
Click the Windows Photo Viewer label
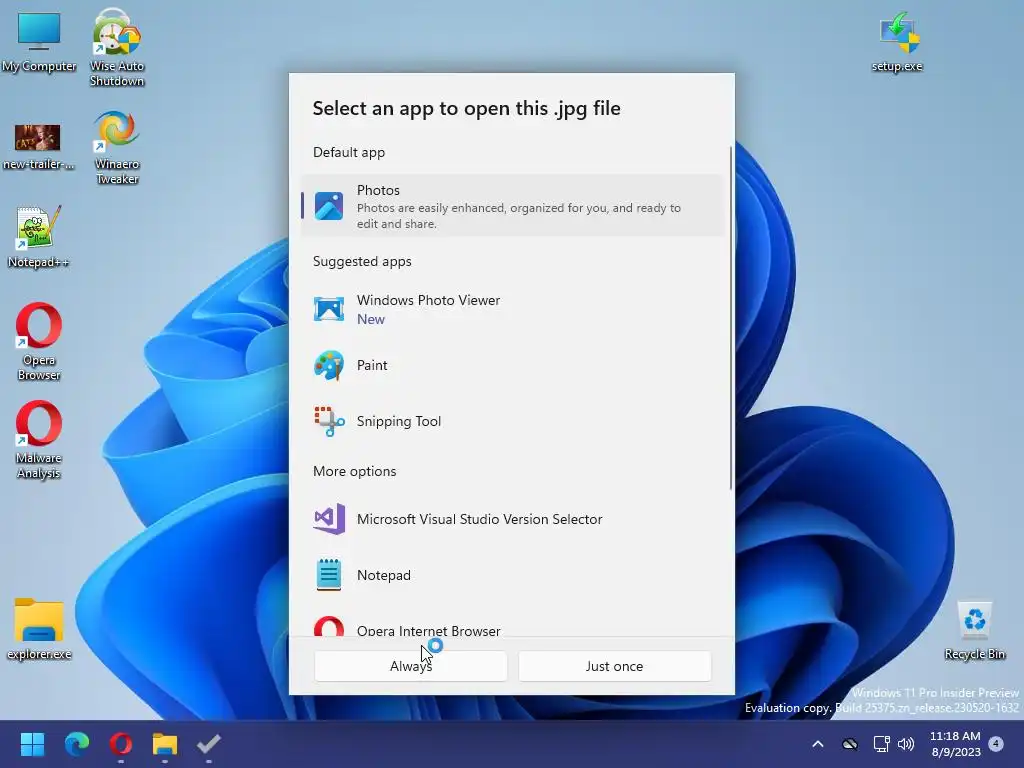tap(428, 300)
